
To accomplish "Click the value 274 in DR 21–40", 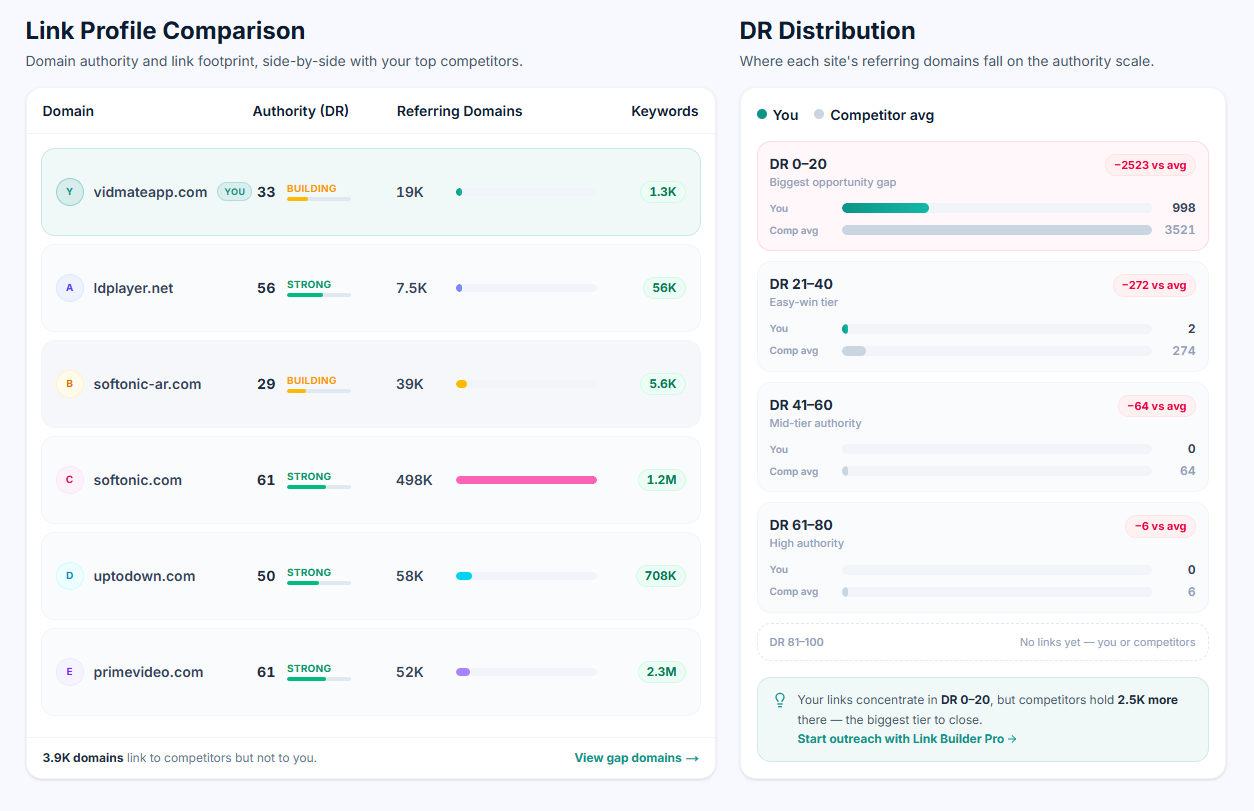I will [1184, 350].
